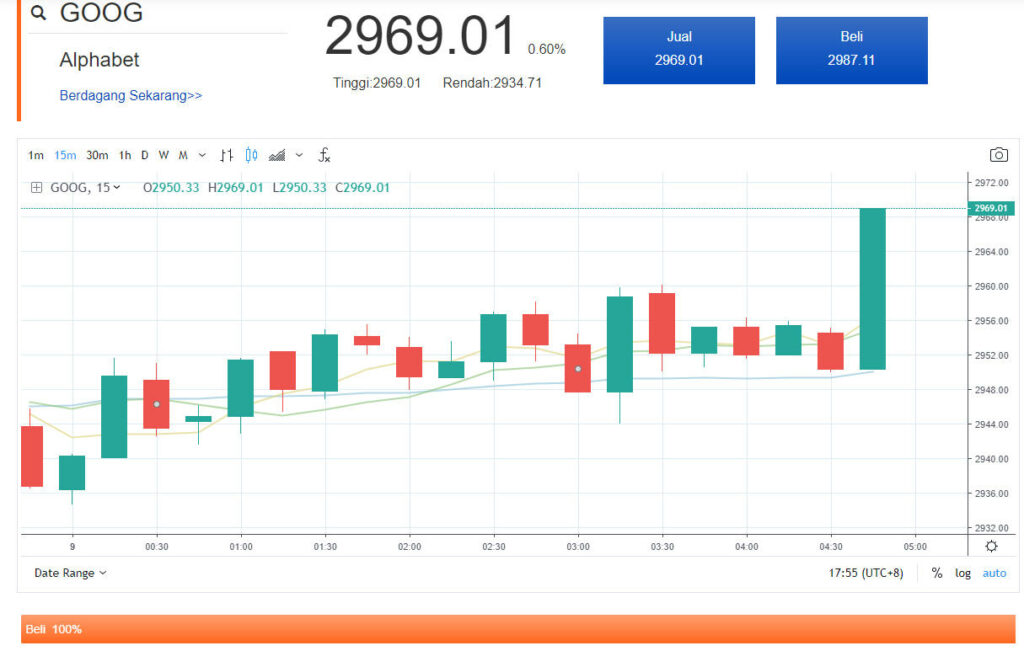Click the C2969.01 close value in legend
The height and width of the screenshot is (651, 1024).
[362, 188]
